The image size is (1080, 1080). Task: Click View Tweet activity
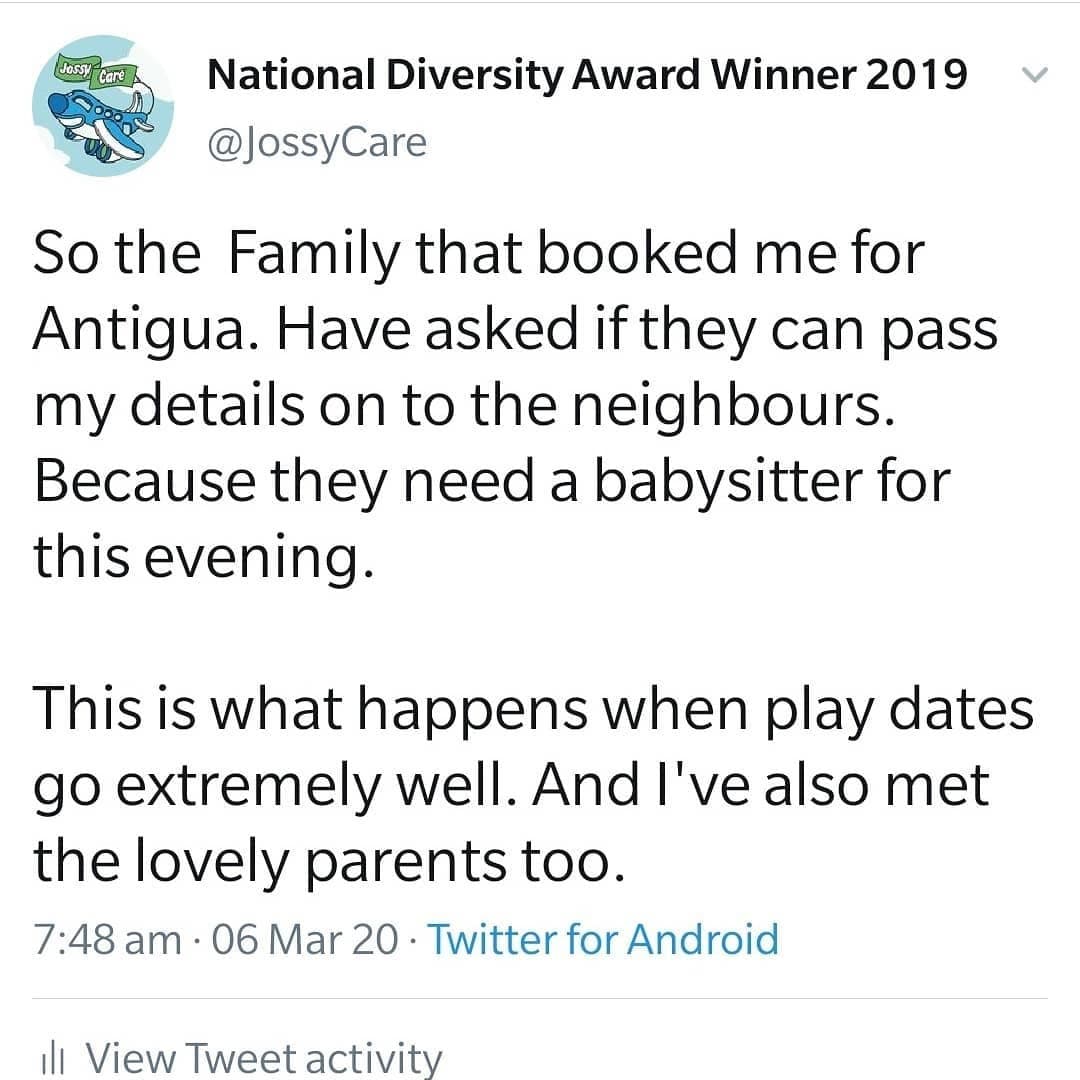click(x=263, y=1059)
